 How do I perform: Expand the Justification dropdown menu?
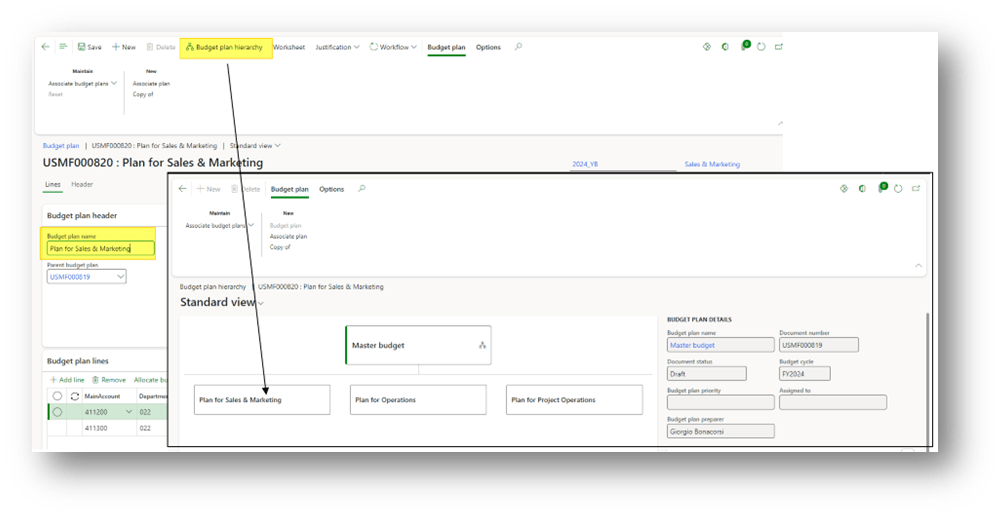point(337,47)
